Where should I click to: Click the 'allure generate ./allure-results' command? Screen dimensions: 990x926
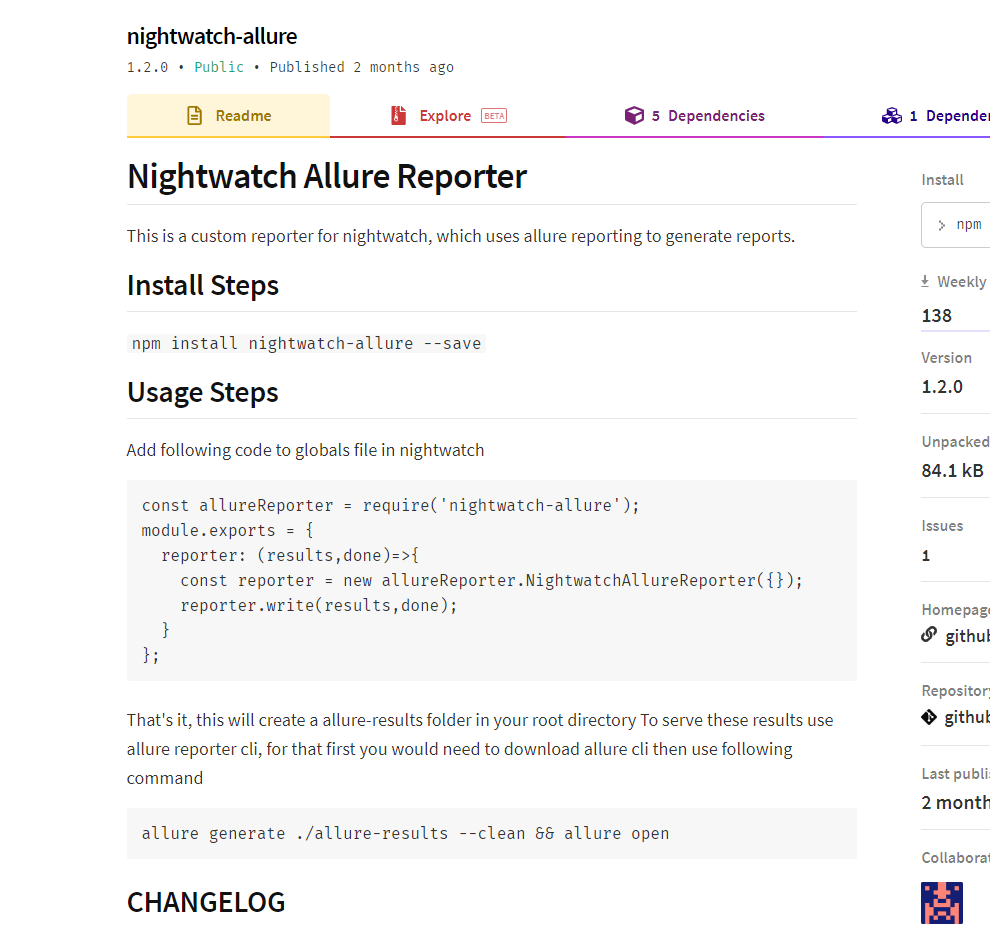[405, 833]
